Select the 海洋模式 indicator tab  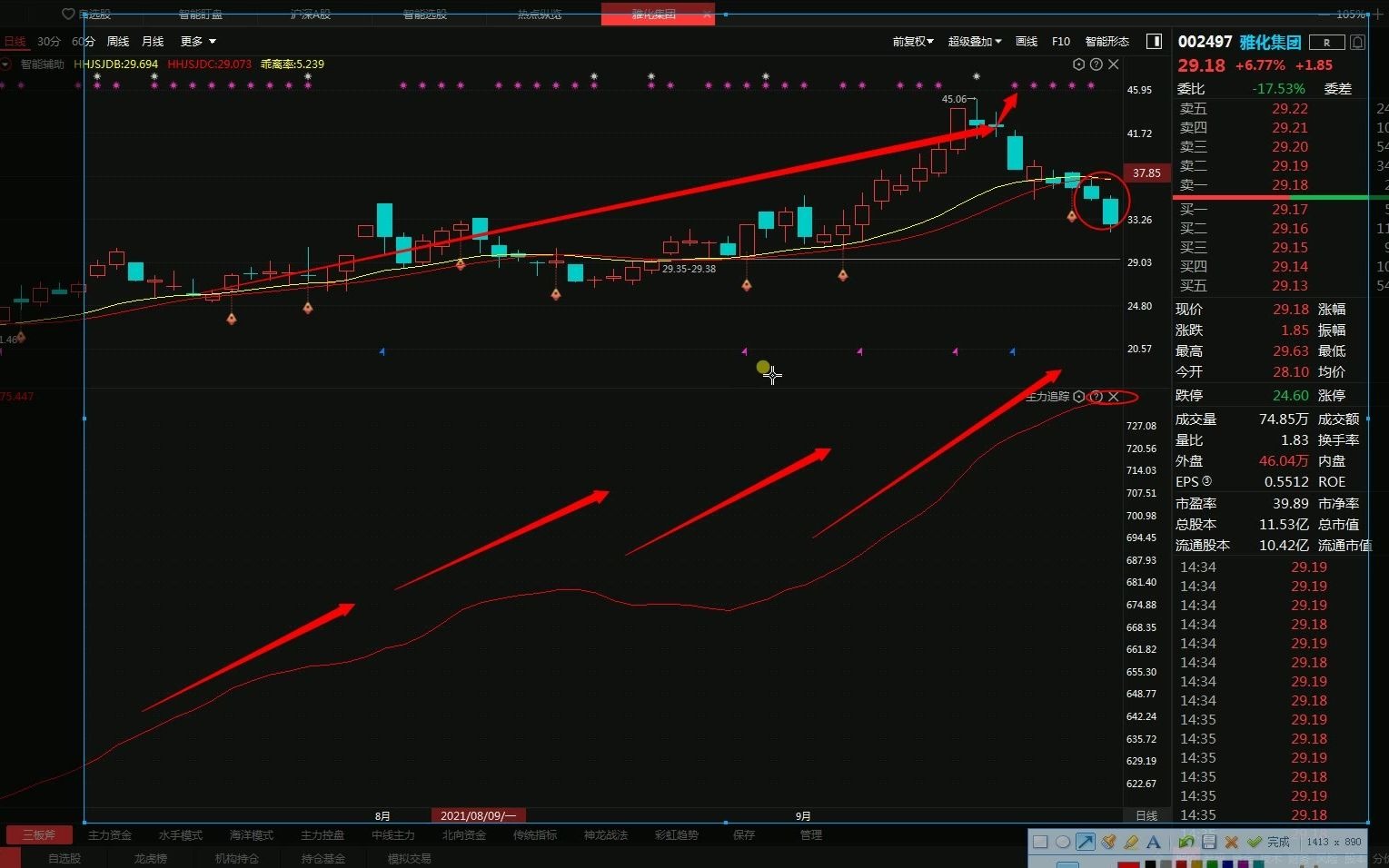pos(252,834)
